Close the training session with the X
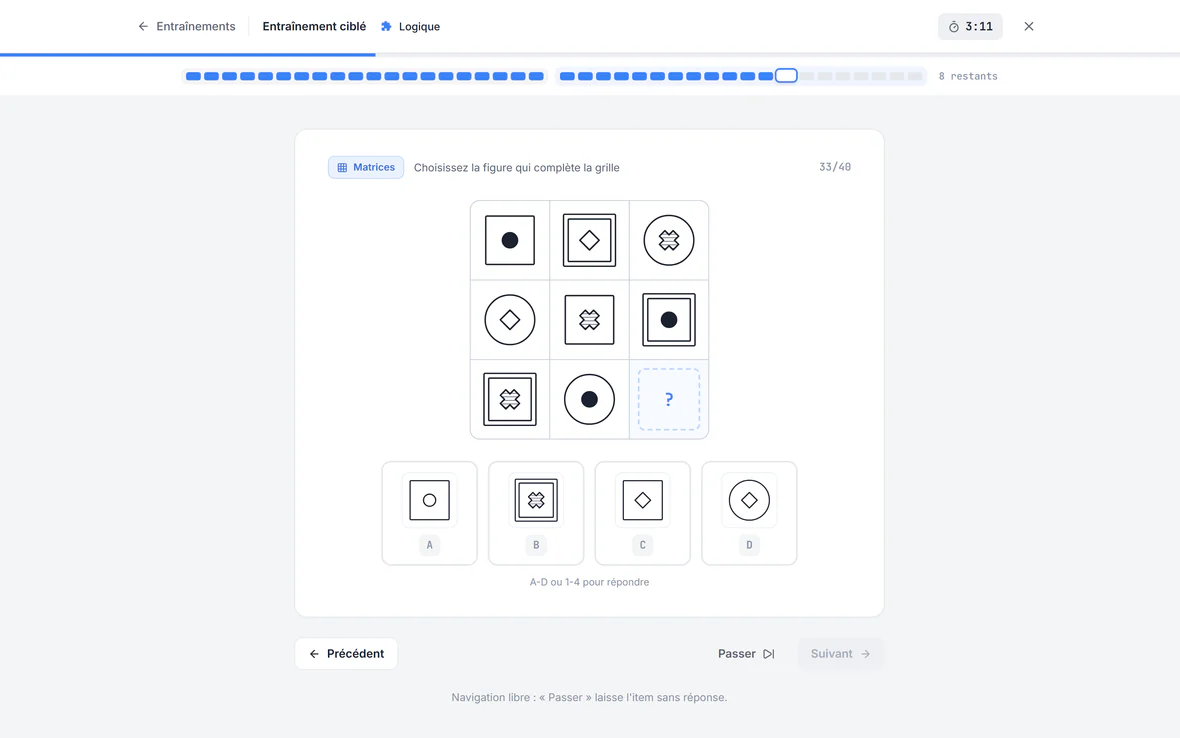 [x=1029, y=26]
